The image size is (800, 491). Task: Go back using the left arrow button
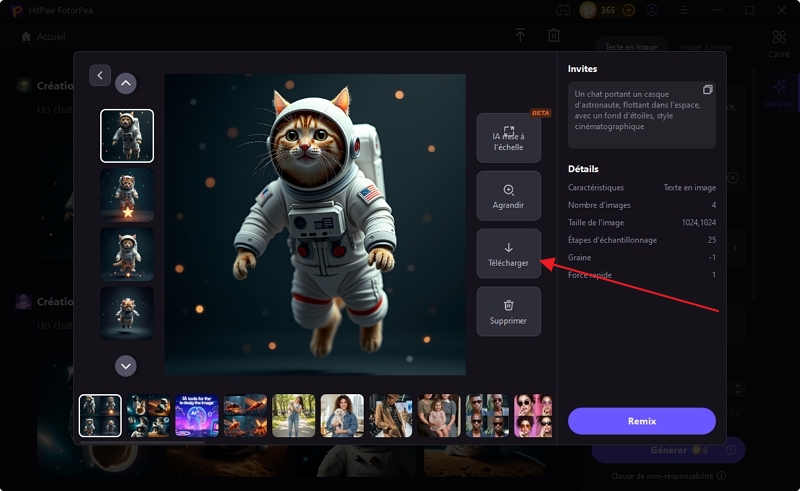point(100,75)
